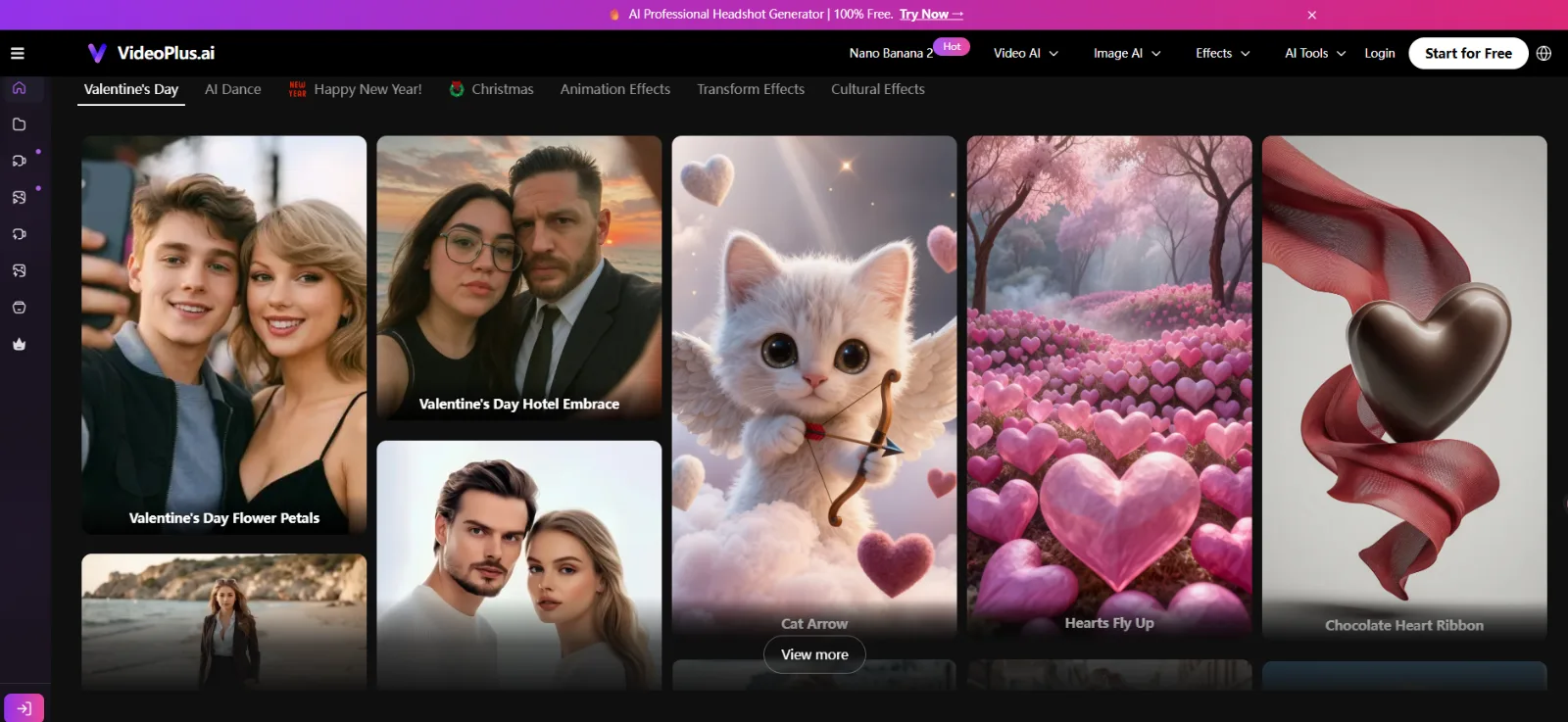Click the sidebar expand arrow button
This screenshot has height=722, width=1568.
click(24, 707)
